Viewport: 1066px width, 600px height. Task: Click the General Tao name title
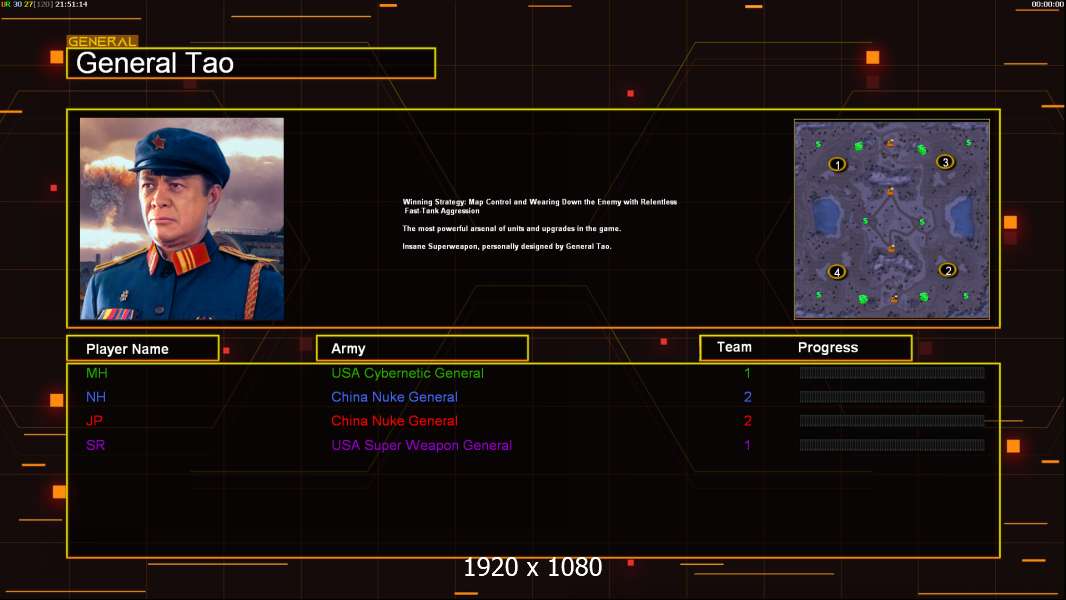click(x=155, y=63)
